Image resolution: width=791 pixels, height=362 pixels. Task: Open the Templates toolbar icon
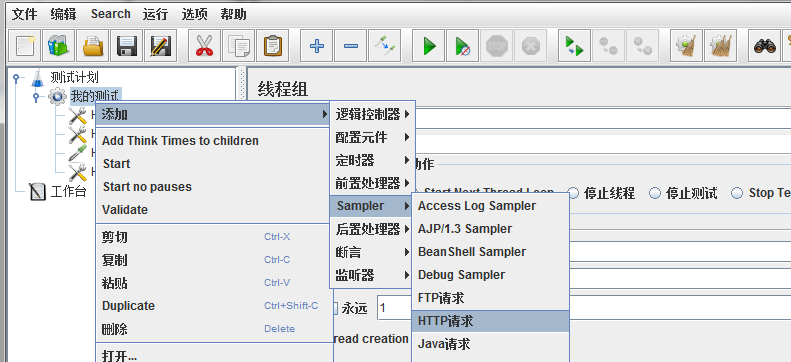[x=59, y=46]
